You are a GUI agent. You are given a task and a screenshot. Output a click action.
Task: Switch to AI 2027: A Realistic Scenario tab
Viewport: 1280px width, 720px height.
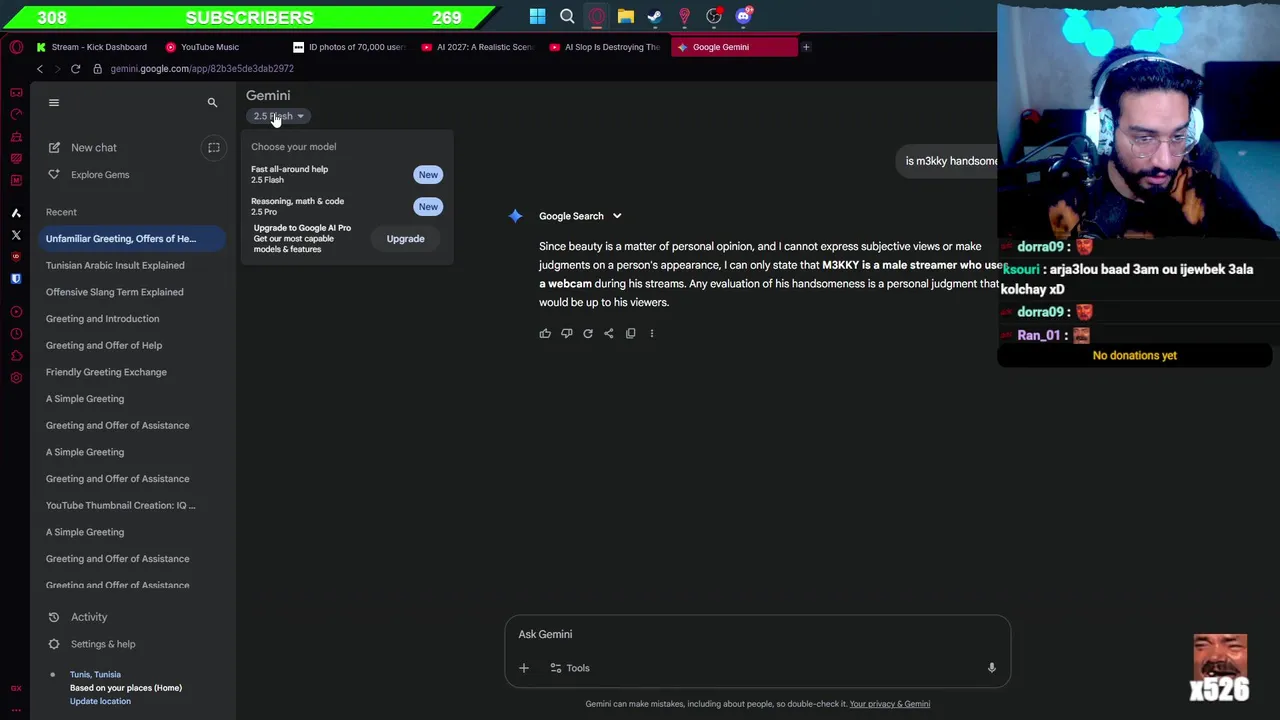click(x=478, y=47)
